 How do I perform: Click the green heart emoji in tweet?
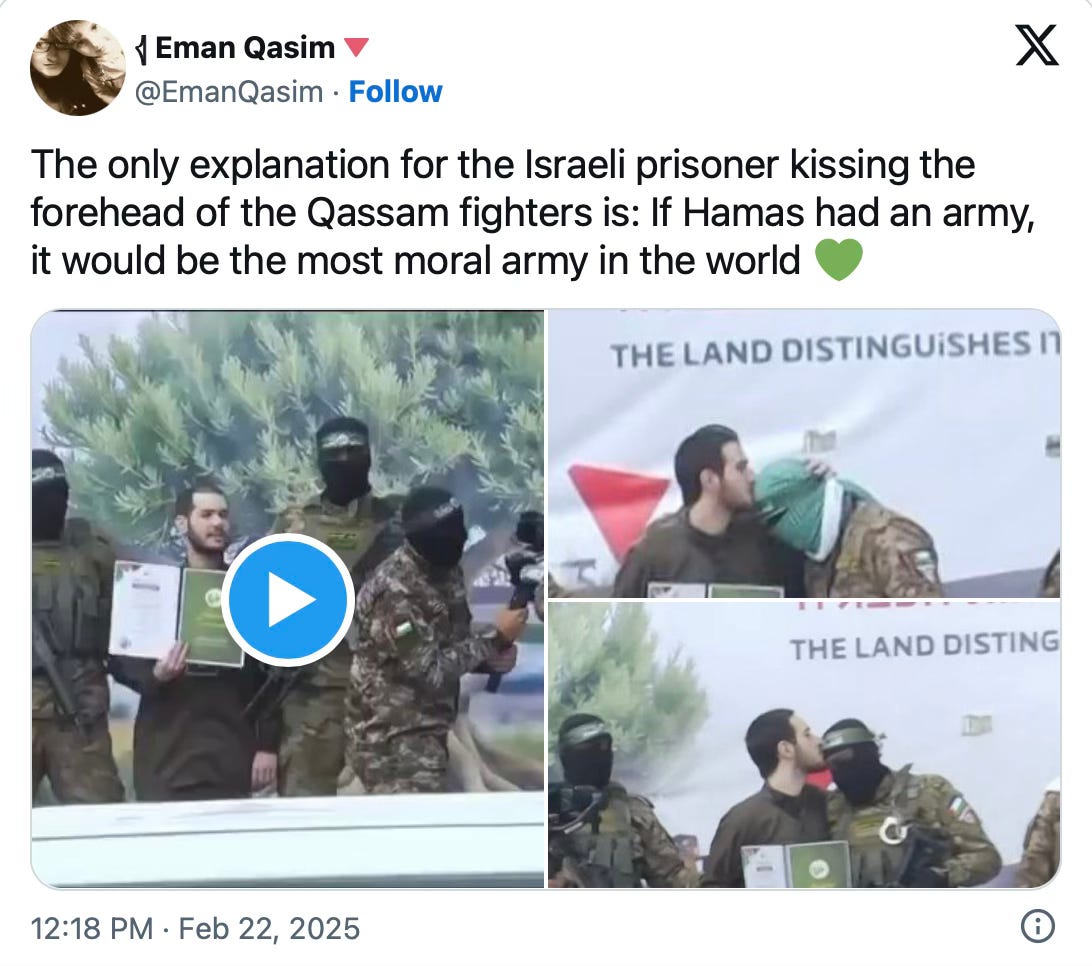[838, 260]
